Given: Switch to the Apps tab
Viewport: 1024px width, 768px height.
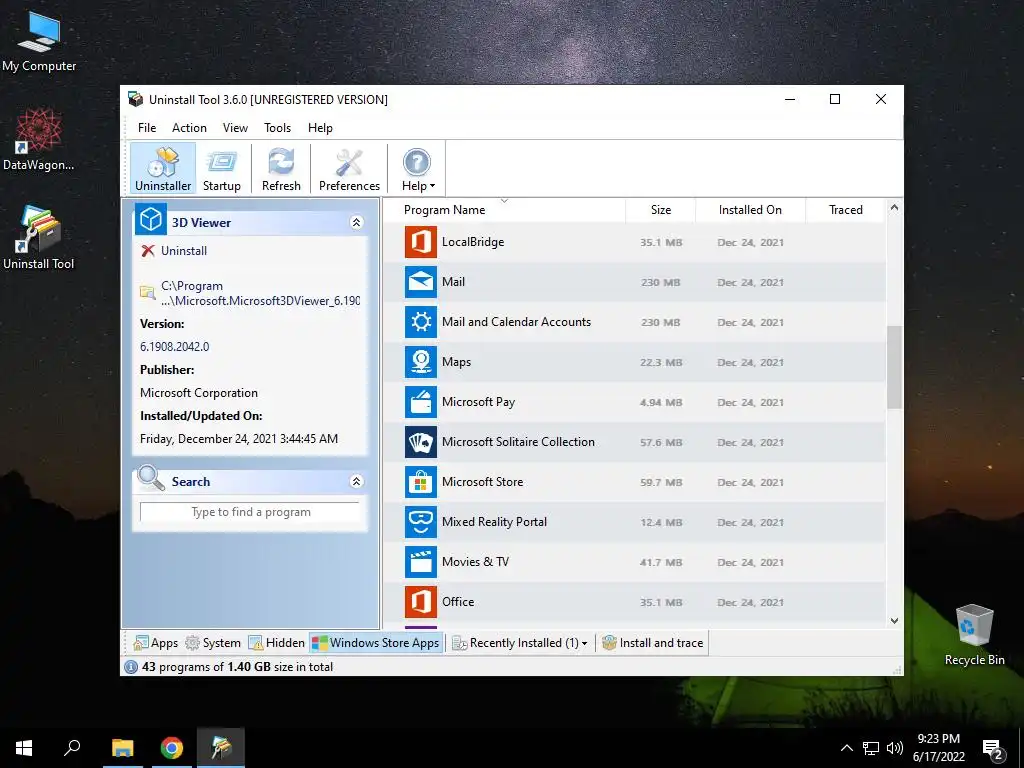Looking at the screenshot, I should (155, 643).
